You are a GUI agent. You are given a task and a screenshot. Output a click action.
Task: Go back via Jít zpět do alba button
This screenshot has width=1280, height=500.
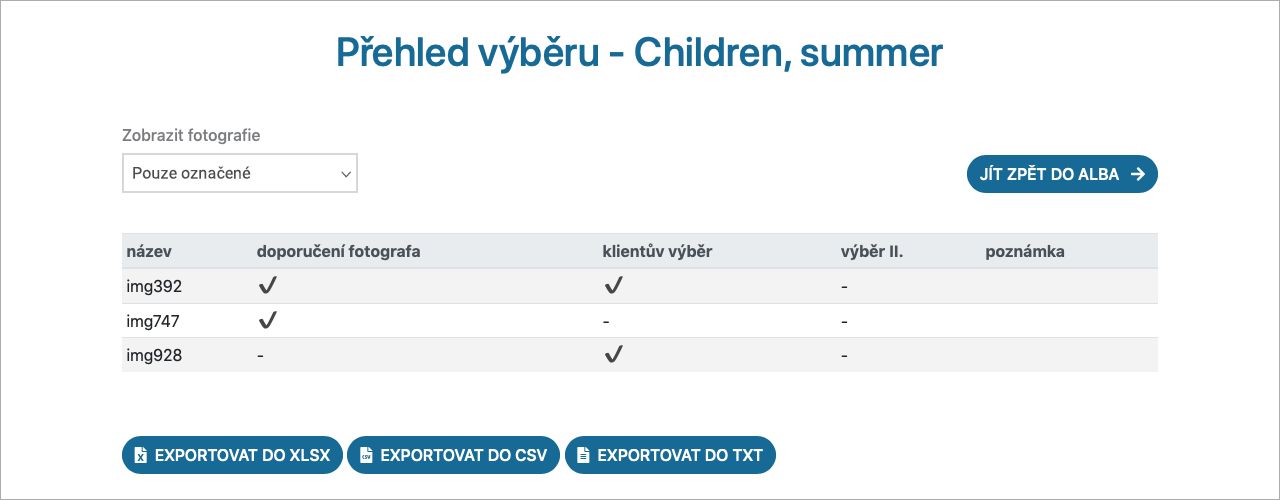pos(1062,174)
